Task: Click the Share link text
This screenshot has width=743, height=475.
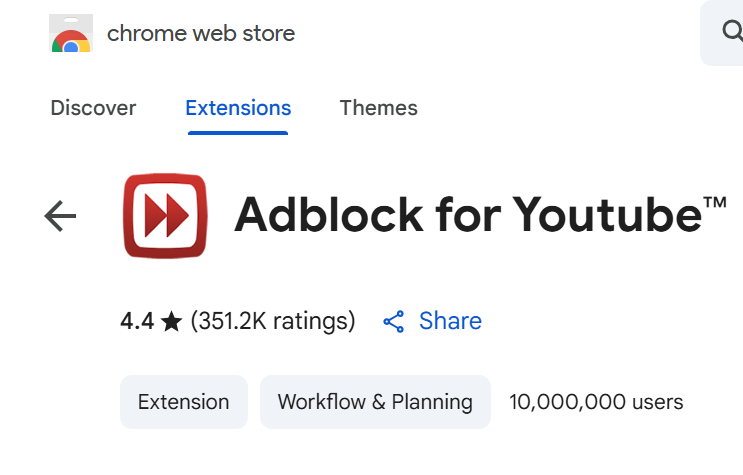Action: pyautogui.click(x=450, y=321)
